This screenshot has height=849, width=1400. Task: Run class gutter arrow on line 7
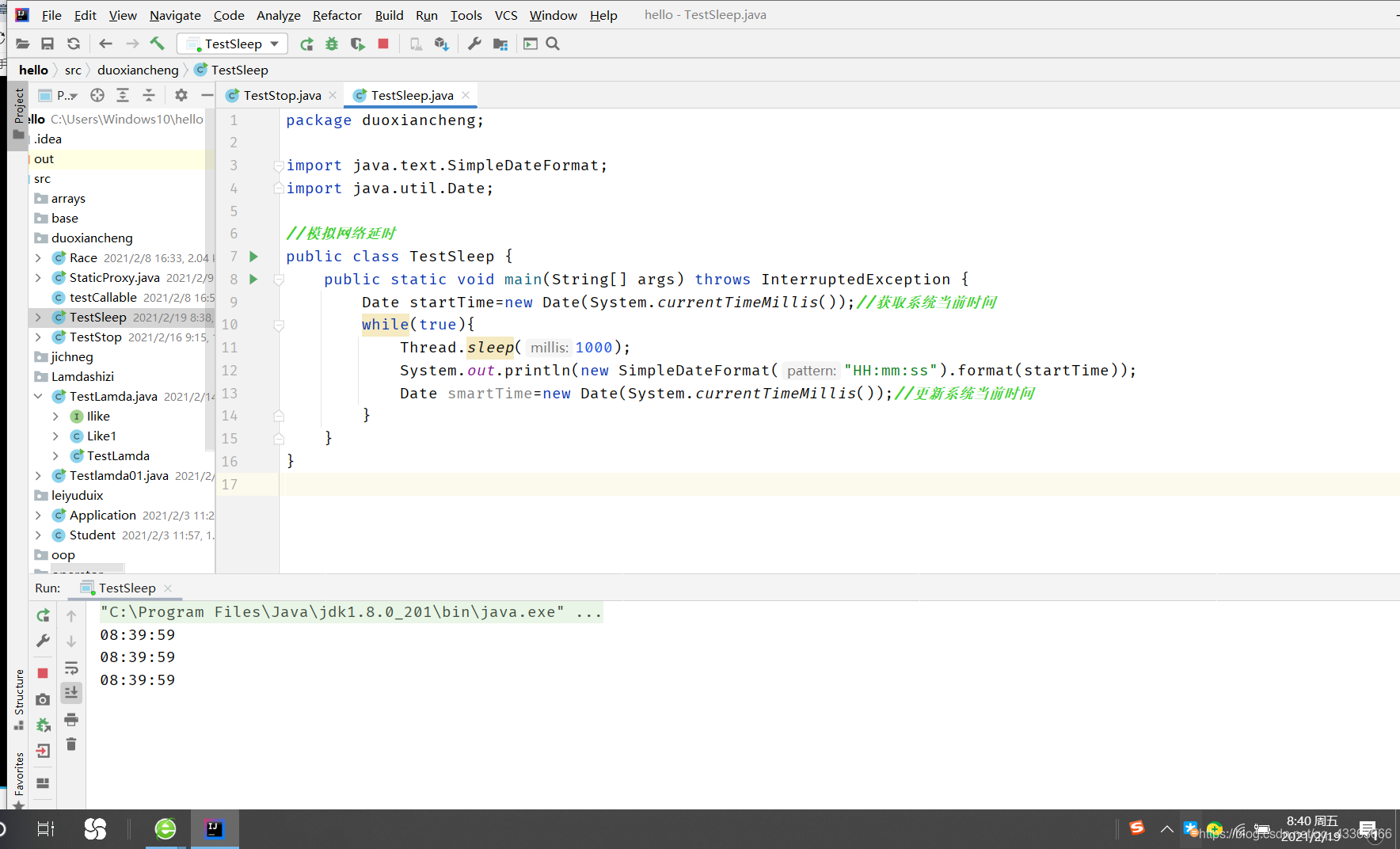(x=253, y=257)
